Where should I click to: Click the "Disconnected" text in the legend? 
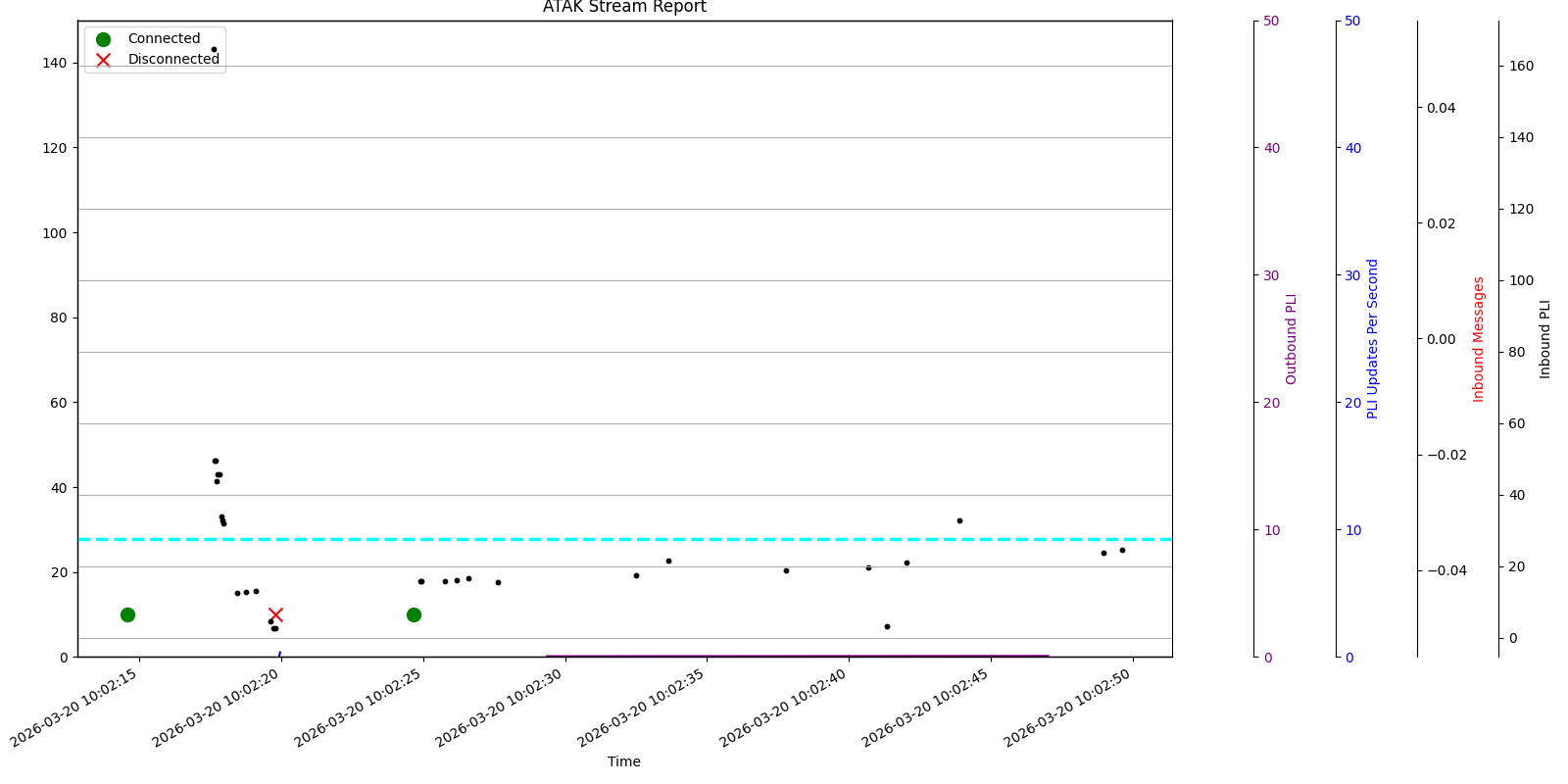[x=173, y=60]
